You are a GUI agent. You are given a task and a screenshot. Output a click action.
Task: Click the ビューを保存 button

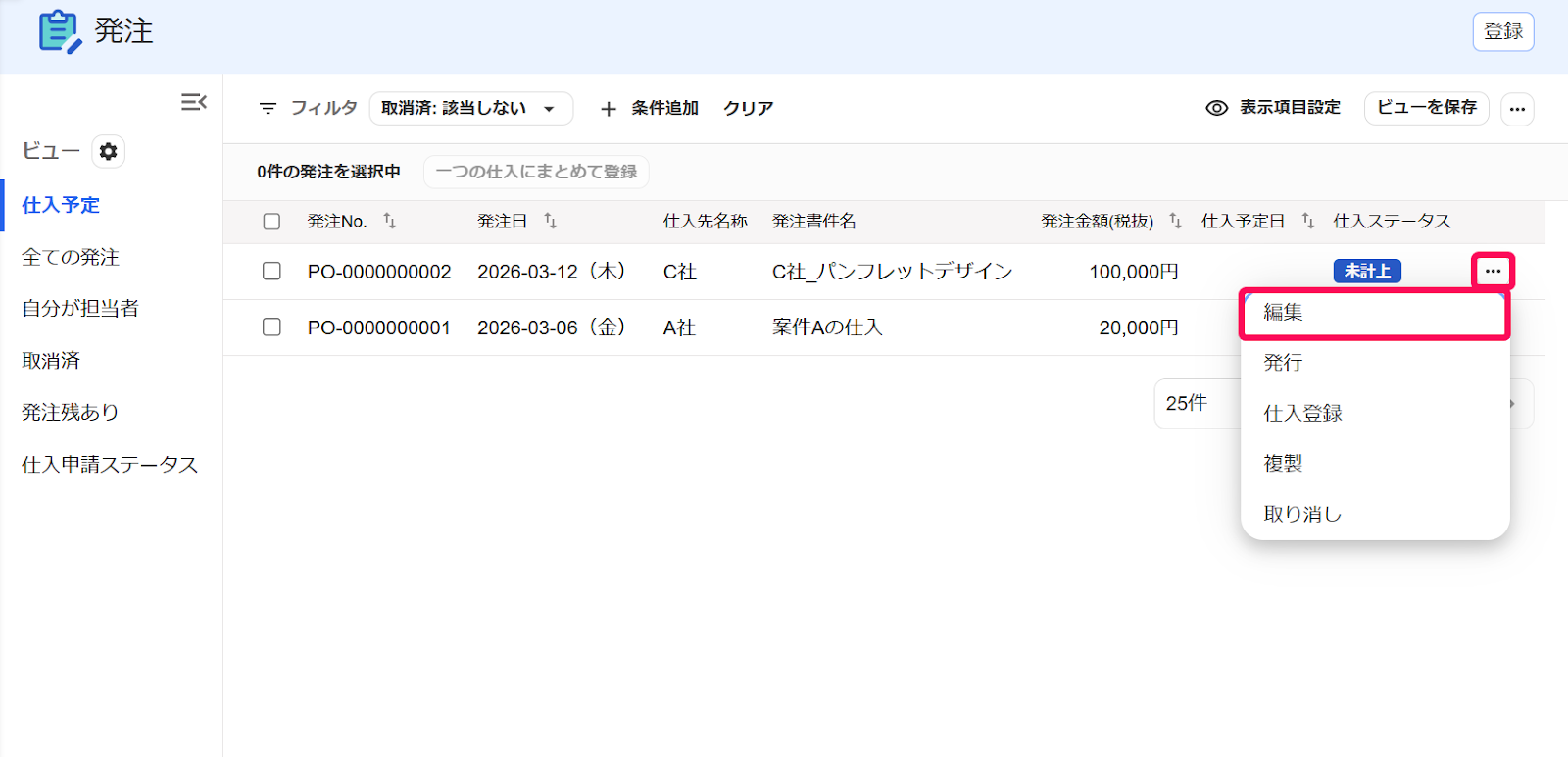click(1426, 108)
